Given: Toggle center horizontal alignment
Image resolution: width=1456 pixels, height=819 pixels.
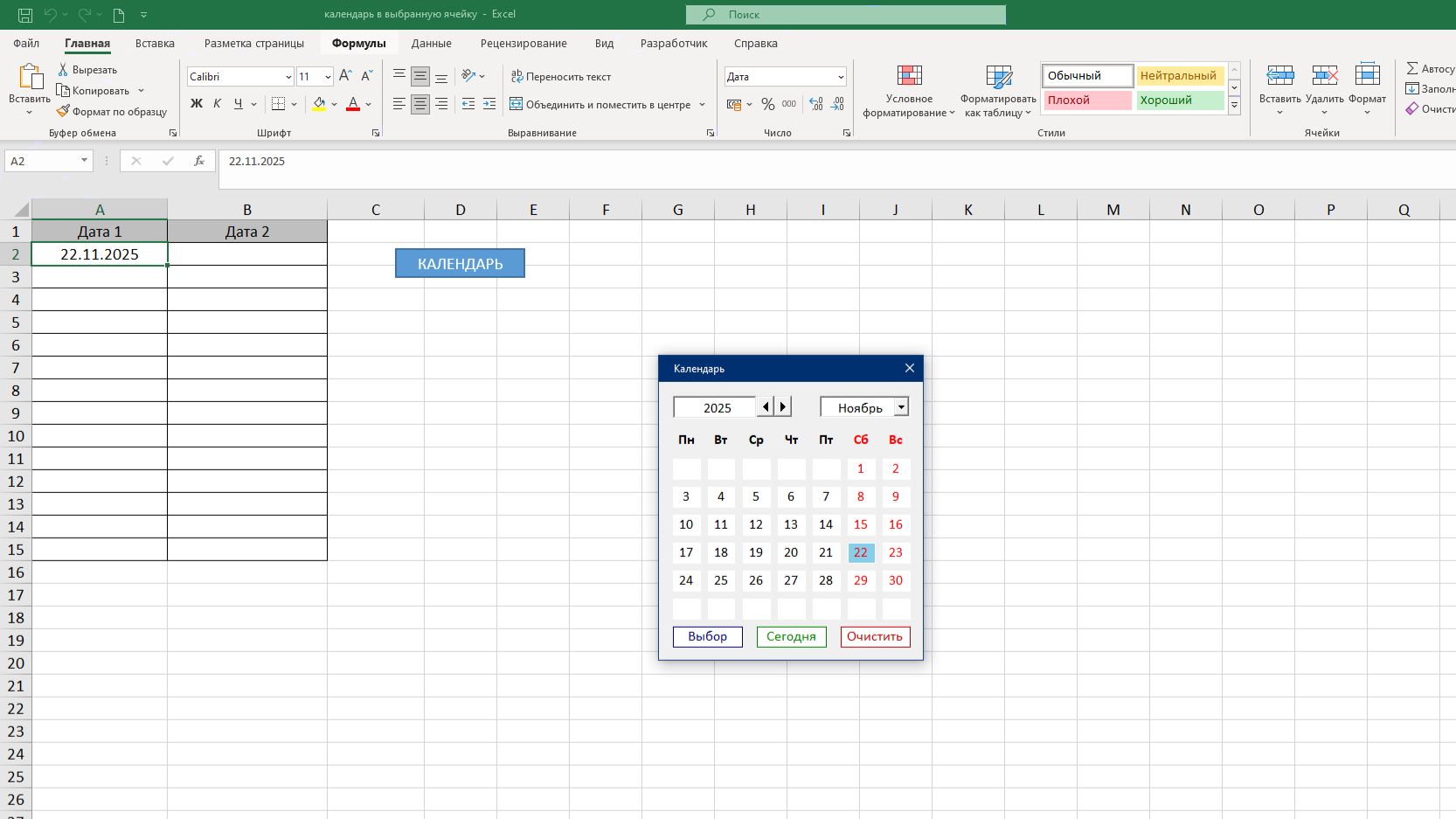Looking at the screenshot, I should tap(420, 104).
